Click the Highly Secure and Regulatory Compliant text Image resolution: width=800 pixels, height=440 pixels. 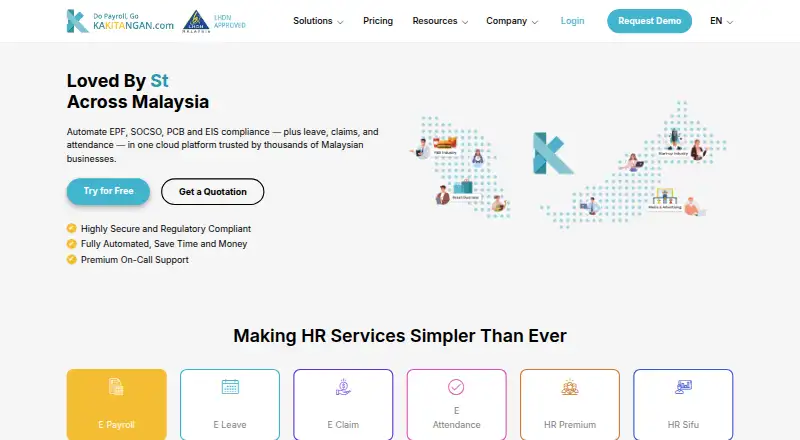166,229
